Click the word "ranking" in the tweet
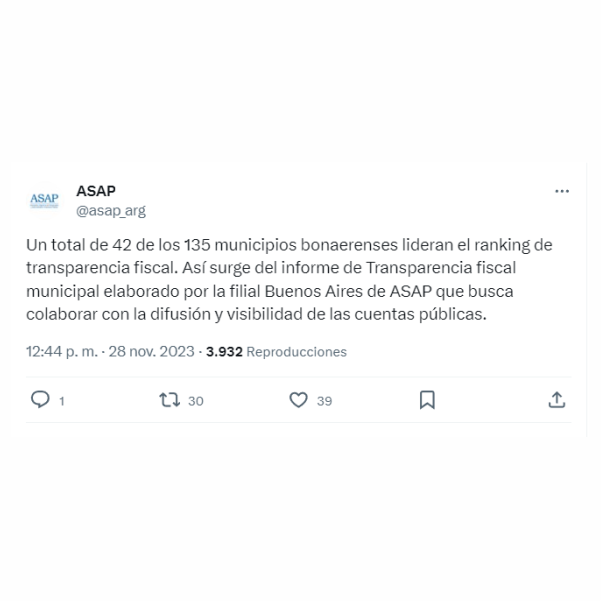Screen dimensions: 601x601 [x=501, y=245]
